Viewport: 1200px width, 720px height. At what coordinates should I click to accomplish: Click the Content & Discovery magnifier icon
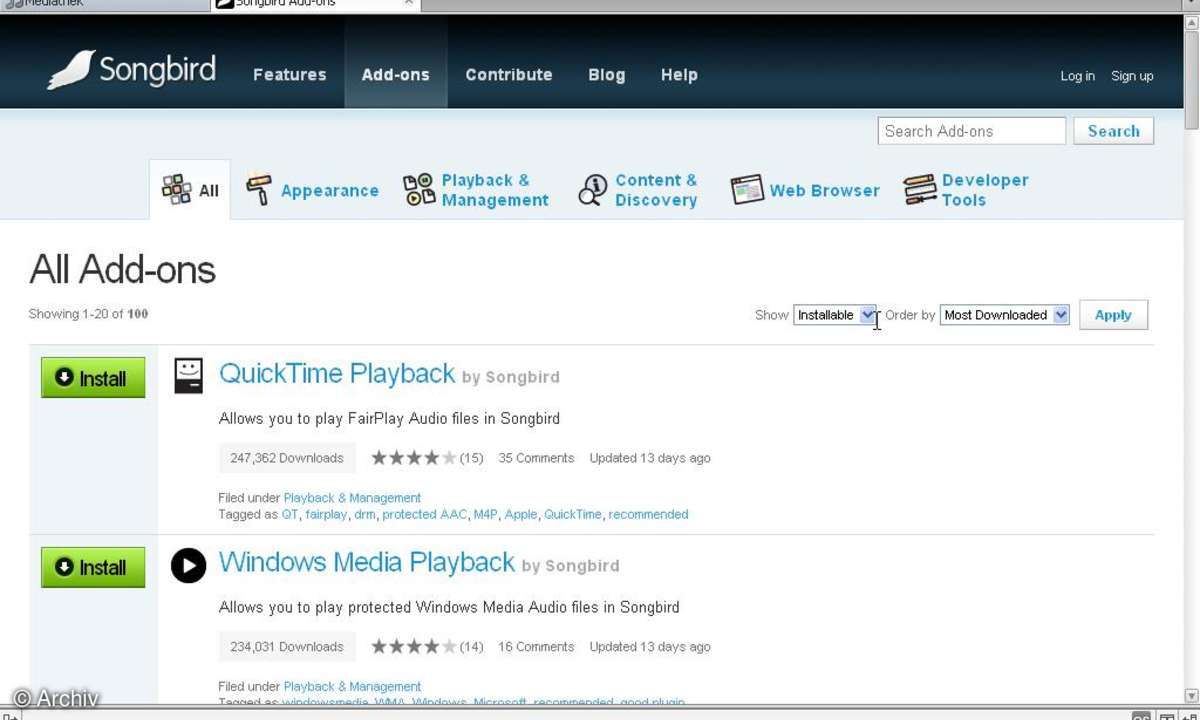click(593, 190)
